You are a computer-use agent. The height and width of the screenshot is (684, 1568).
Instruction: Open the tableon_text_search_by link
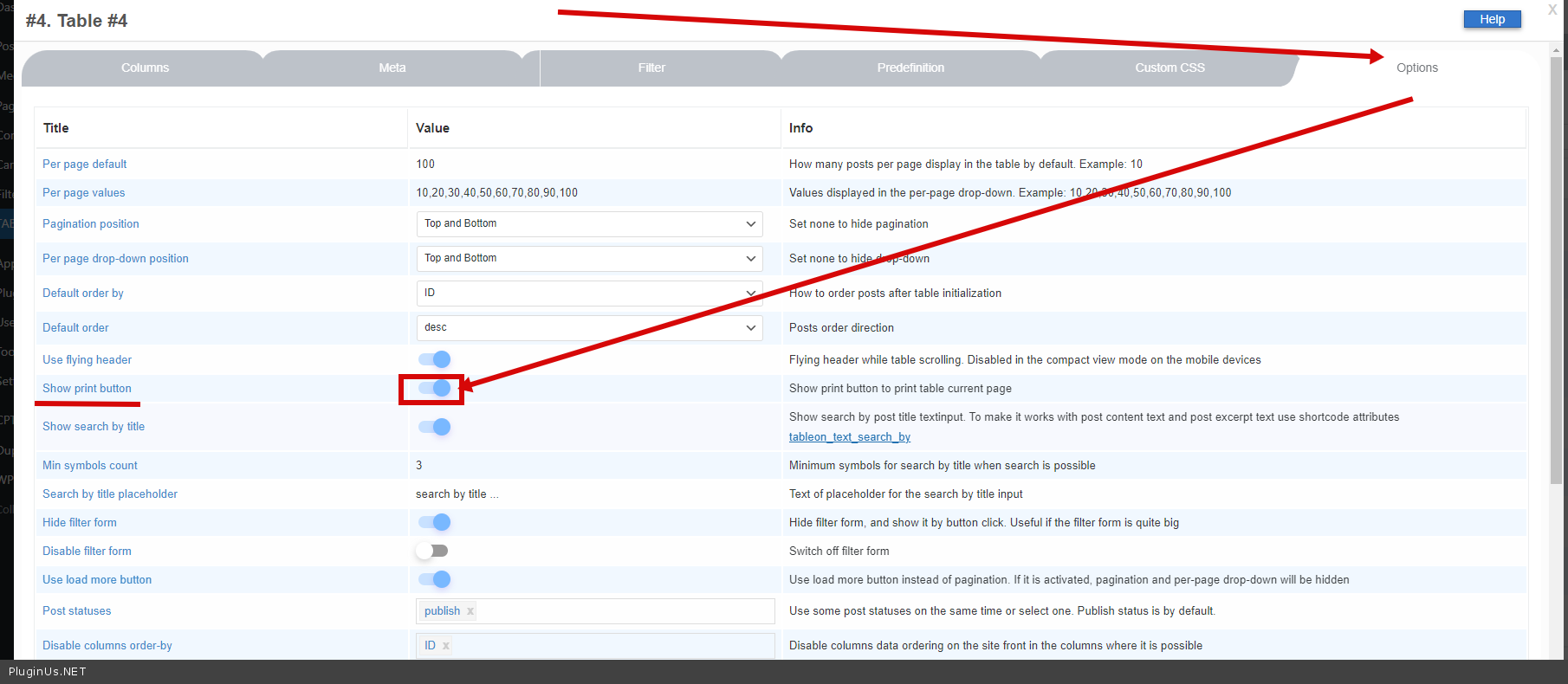point(849,437)
